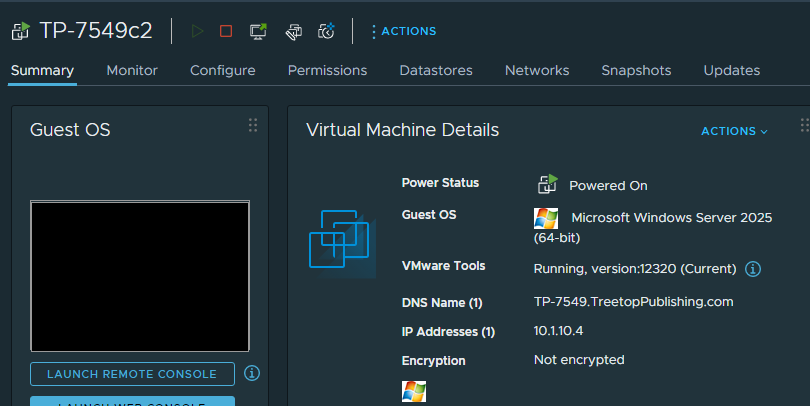Click Windows logo beside Microsoft Windows Server 2025

(546, 218)
